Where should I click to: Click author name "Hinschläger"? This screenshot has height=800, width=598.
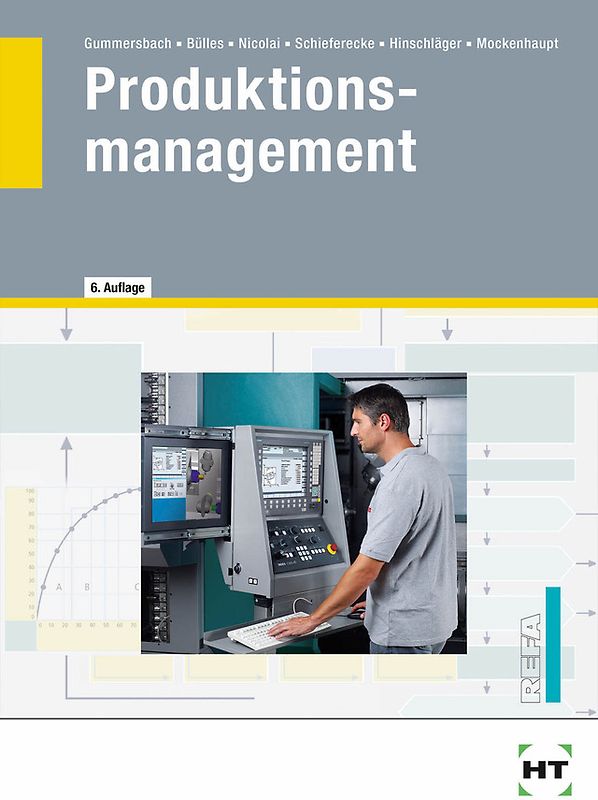tap(425, 43)
